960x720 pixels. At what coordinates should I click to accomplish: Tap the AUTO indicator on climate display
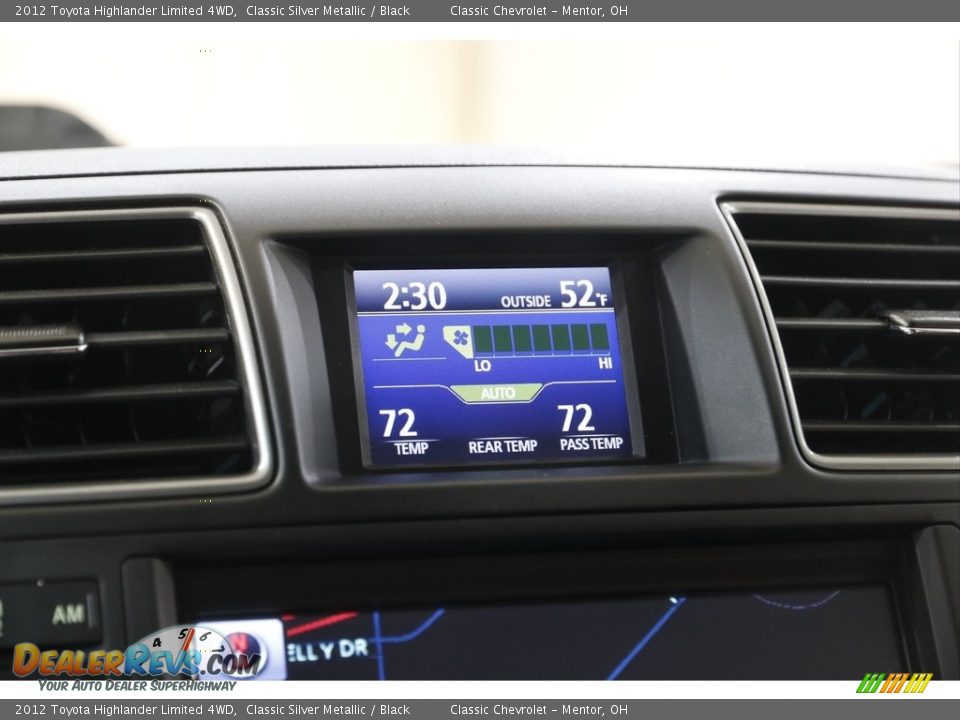pyautogui.click(x=497, y=393)
